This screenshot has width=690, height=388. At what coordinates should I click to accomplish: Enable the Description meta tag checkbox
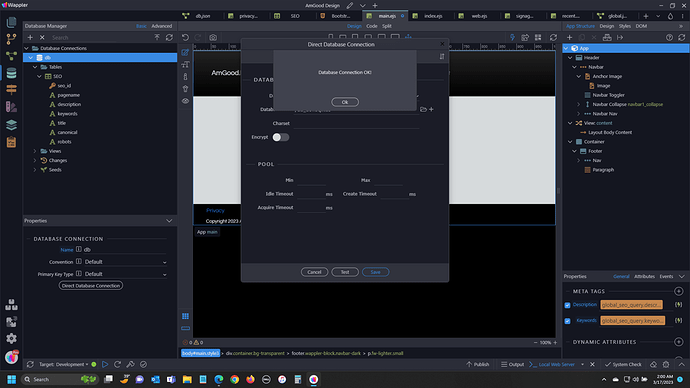pyautogui.click(x=567, y=305)
